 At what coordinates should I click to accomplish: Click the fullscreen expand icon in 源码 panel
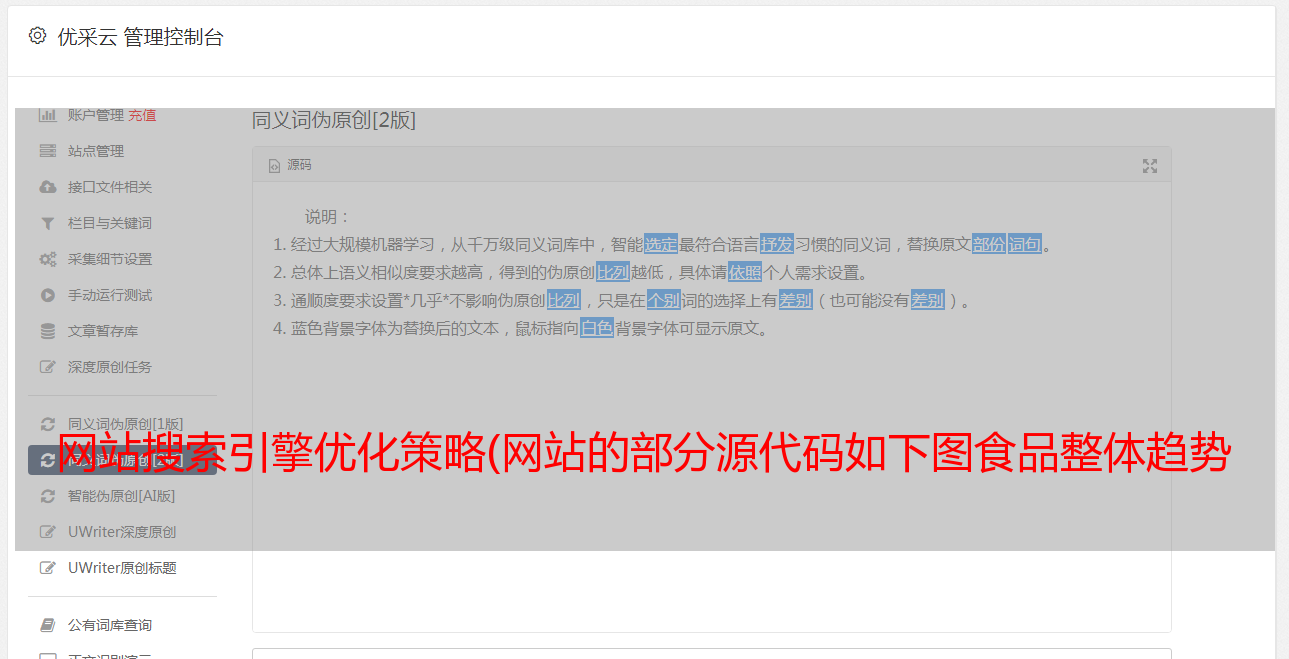point(1150,166)
